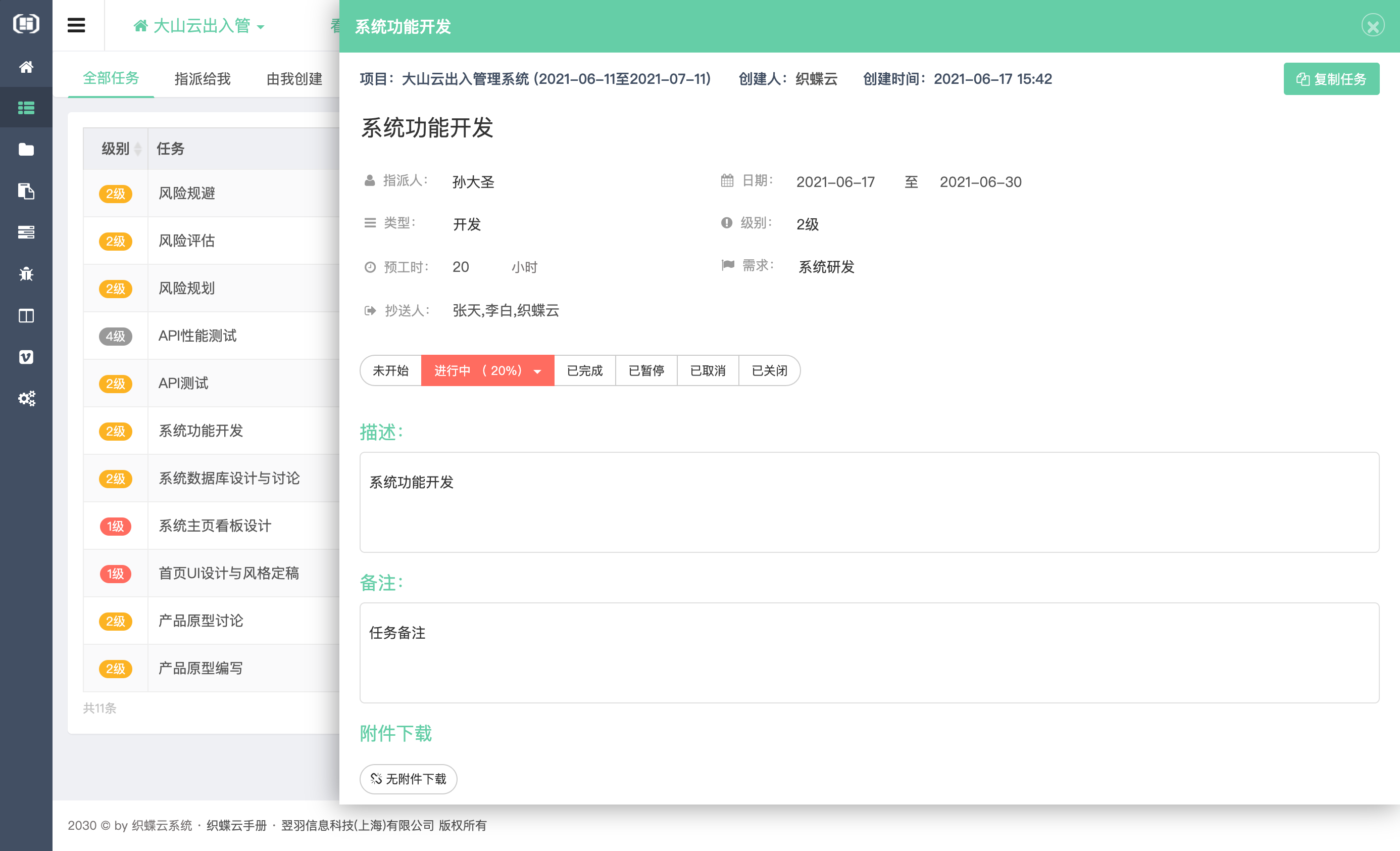This screenshot has height=851, width=1400.
Task: Open the folder icon in sidebar
Action: [26, 150]
